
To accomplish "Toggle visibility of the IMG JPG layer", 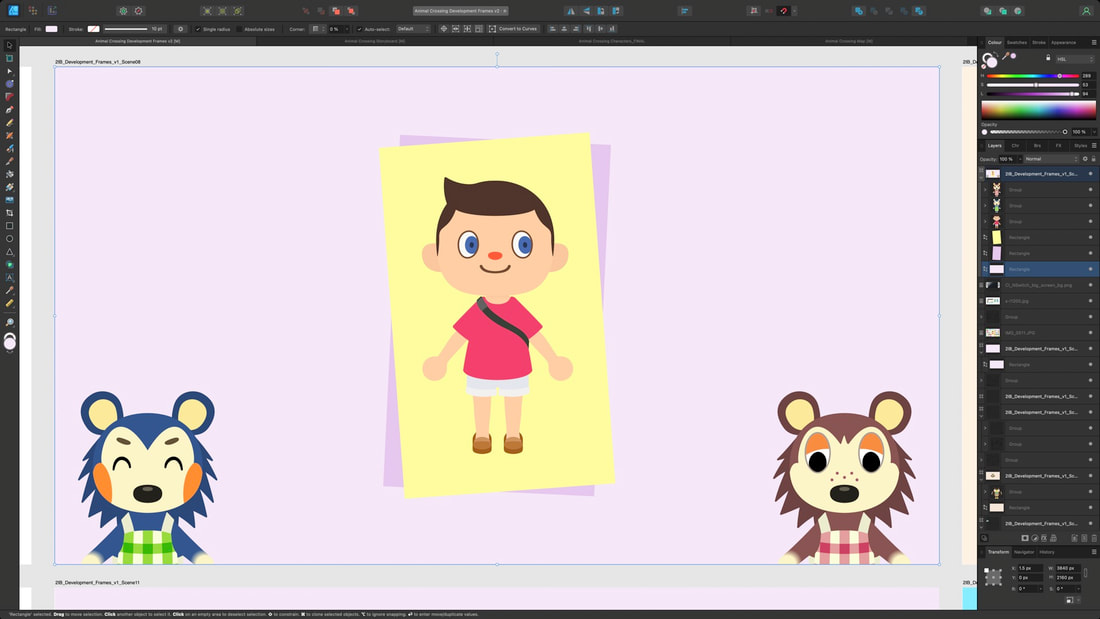I will coord(1090,333).
